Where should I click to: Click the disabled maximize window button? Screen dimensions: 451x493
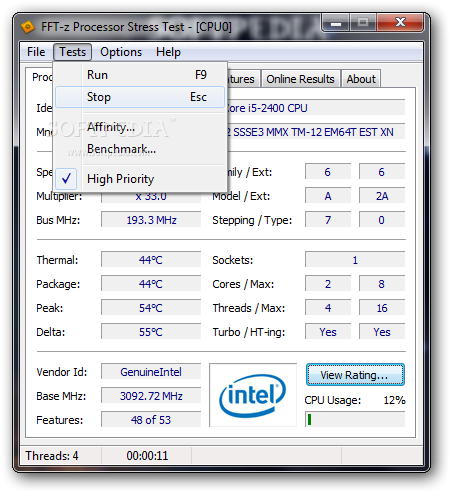pyautogui.click(x=363, y=23)
